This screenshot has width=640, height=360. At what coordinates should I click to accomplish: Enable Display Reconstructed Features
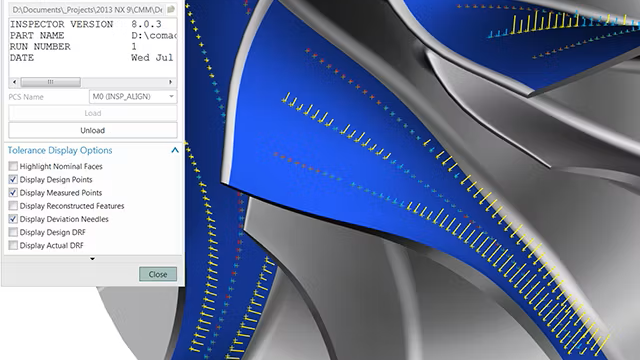[x=13, y=206]
